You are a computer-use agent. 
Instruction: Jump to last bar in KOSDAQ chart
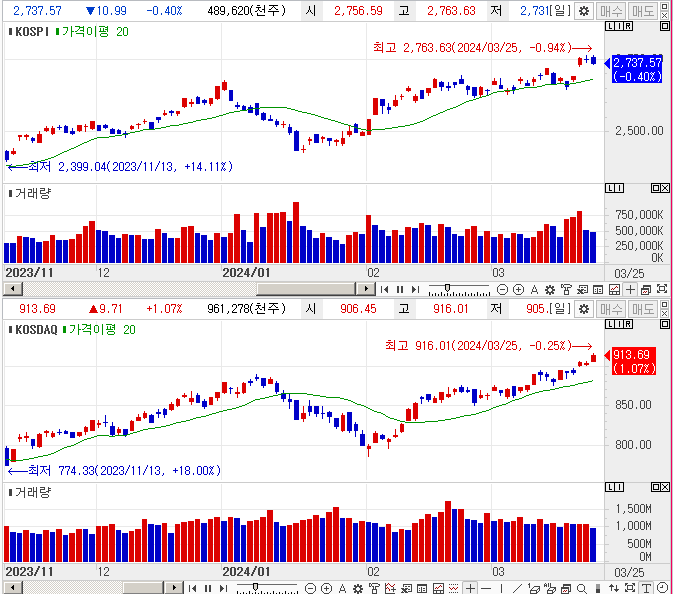(223, 588)
